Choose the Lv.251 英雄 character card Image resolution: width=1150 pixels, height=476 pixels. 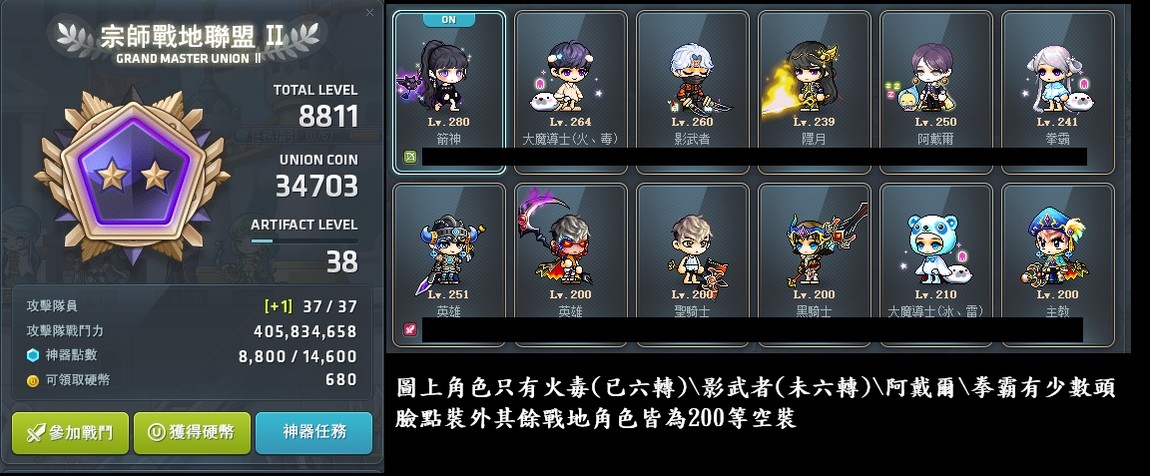pos(449,265)
